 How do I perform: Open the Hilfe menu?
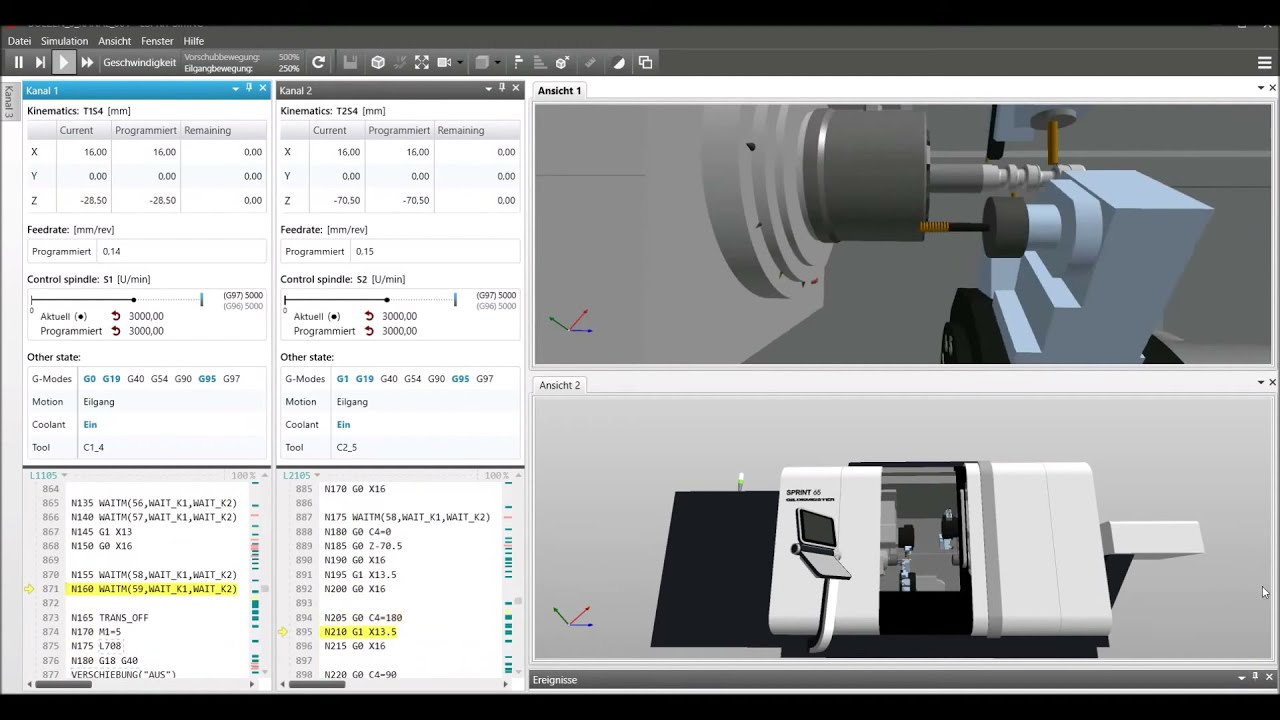(194, 41)
